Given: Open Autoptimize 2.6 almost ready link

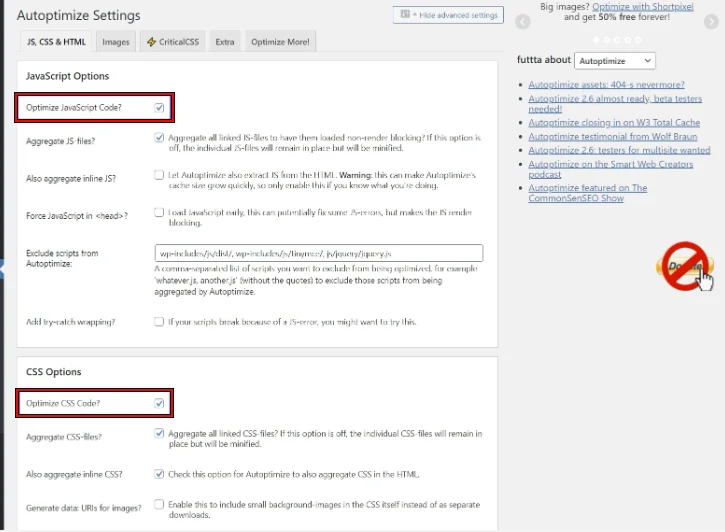Looking at the screenshot, I should click(x=615, y=104).
